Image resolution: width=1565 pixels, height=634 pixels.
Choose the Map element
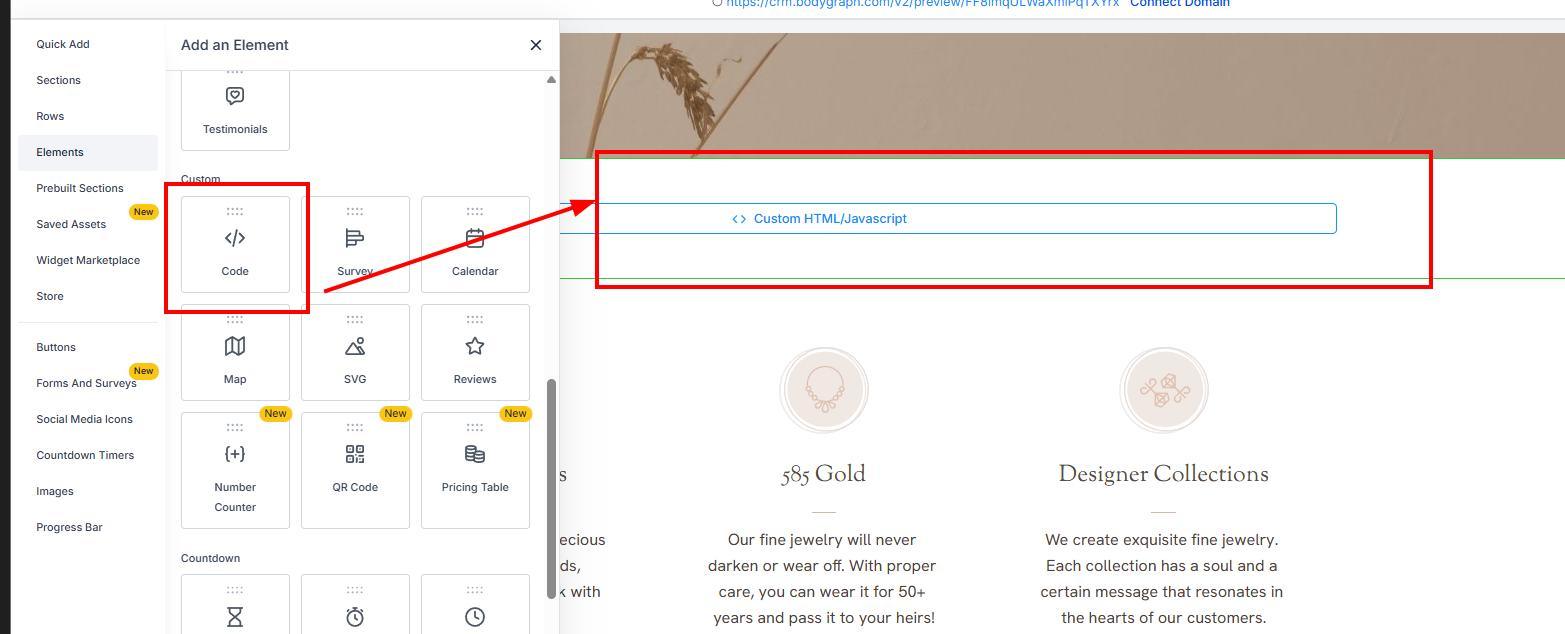pyautogui.click(x=235, y=353)
